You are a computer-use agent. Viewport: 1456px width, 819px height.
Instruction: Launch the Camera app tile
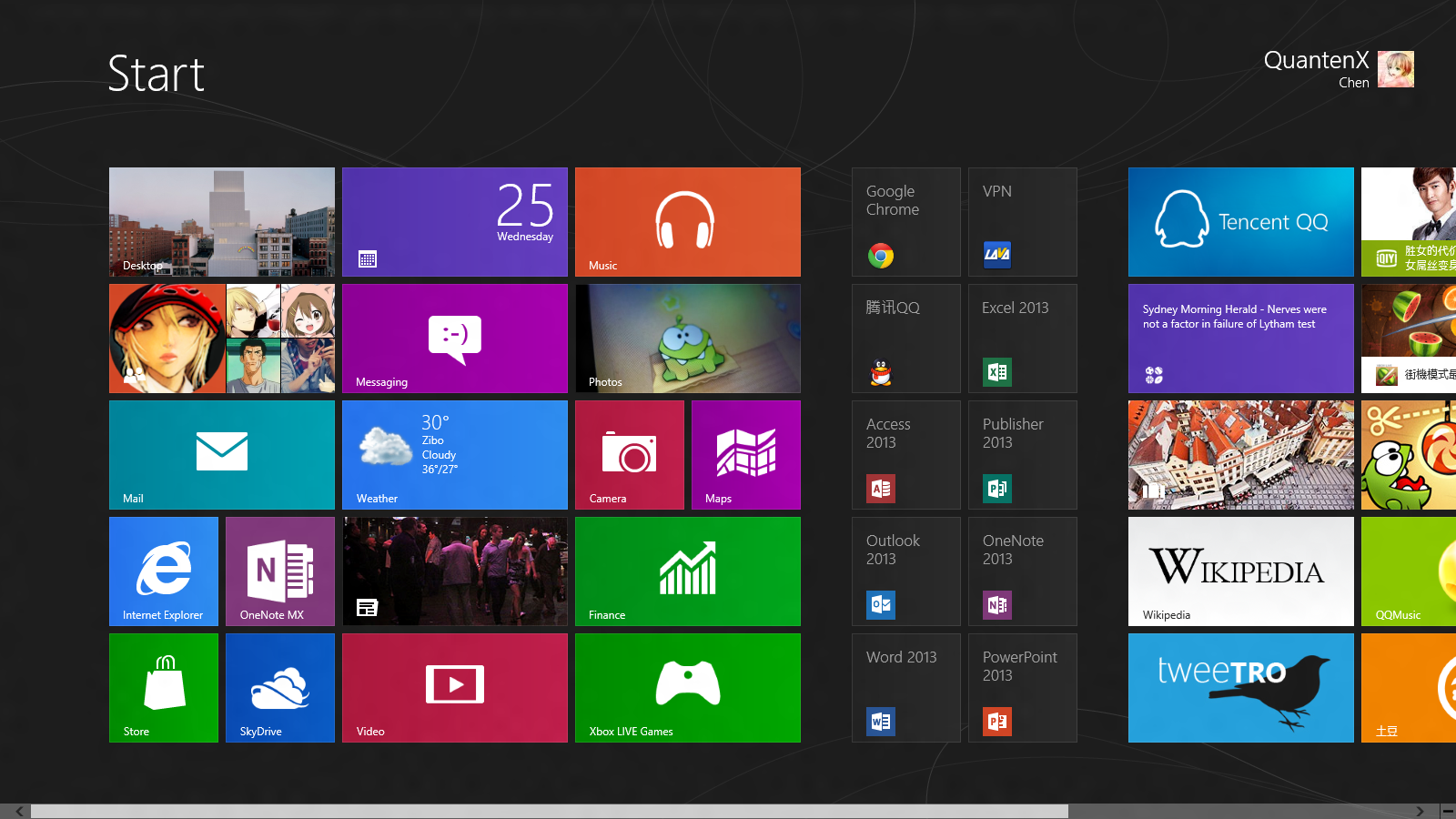630,455
